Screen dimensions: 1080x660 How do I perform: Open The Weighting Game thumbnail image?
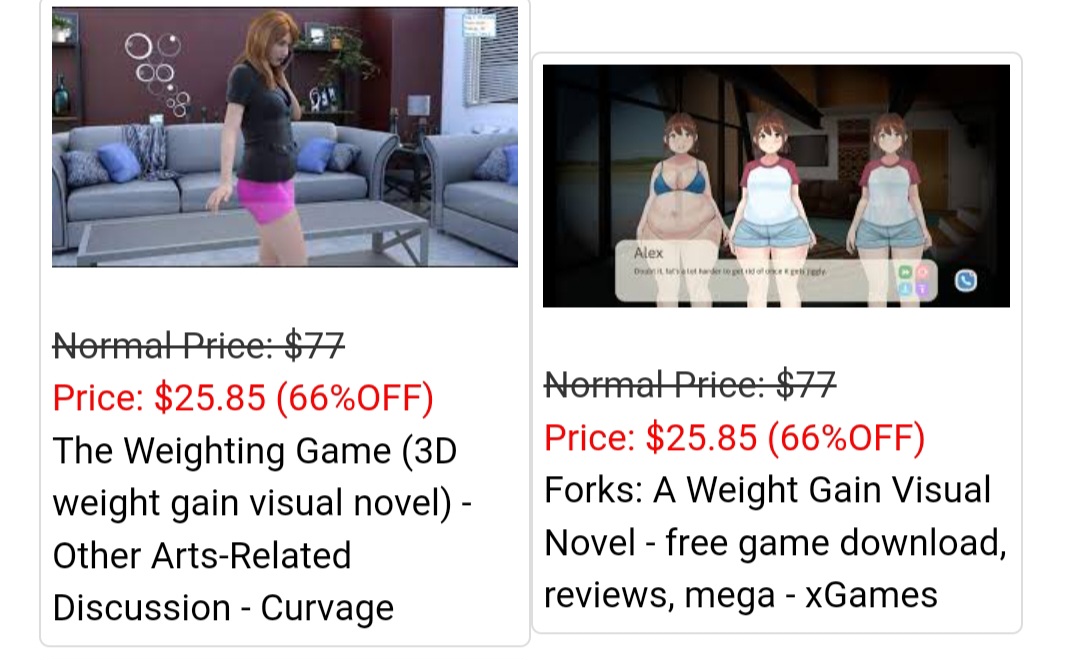(x=284, y=136)
